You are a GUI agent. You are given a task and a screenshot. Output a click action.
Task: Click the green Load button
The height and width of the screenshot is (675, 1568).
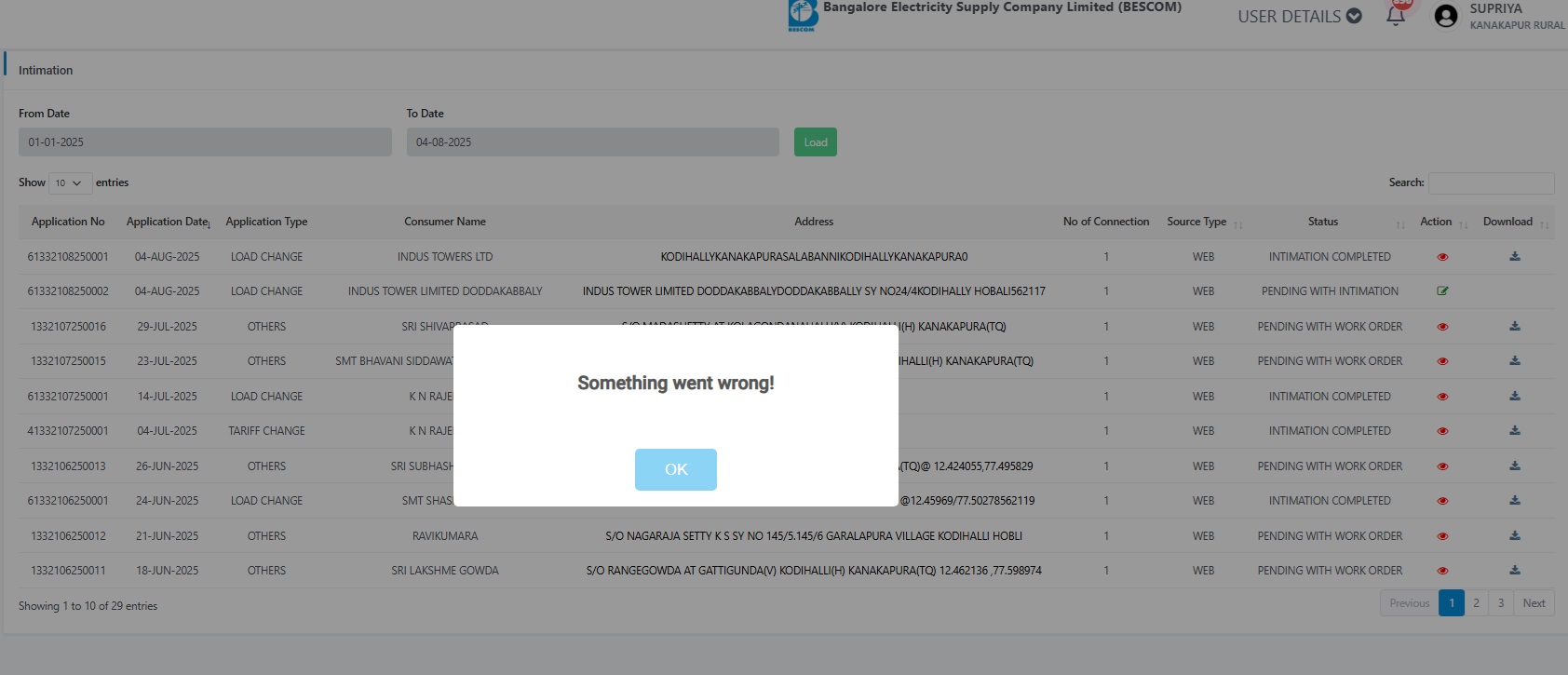(x=816, y=142)
